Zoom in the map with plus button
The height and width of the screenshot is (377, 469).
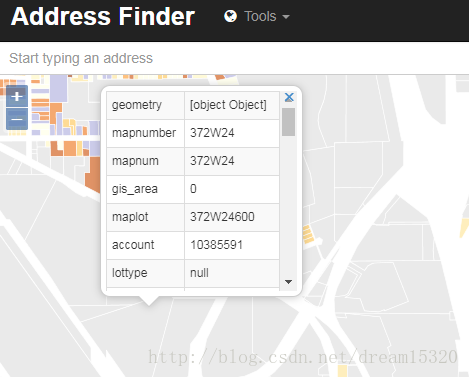17,97
